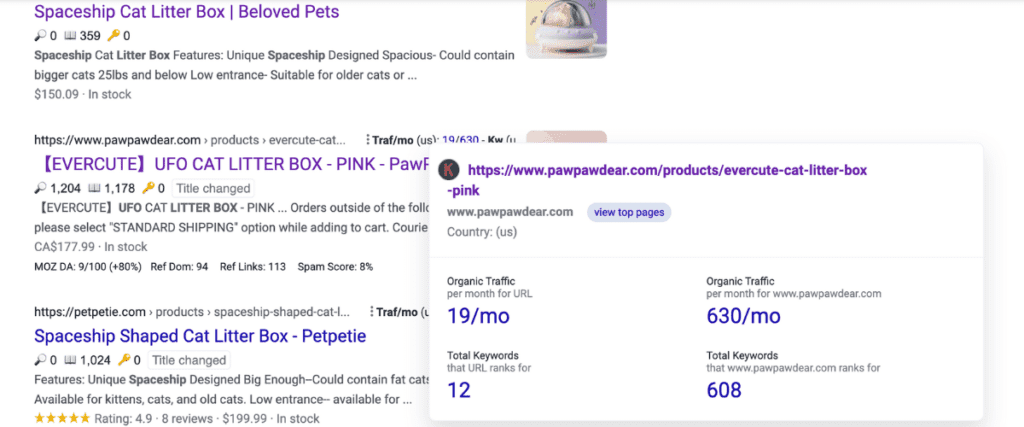This screenshot has height=427, width=1024.
Task: Visit "Spaceship Shaped Cat Litter Box - Petpetie"
Action: pos(200,335)
